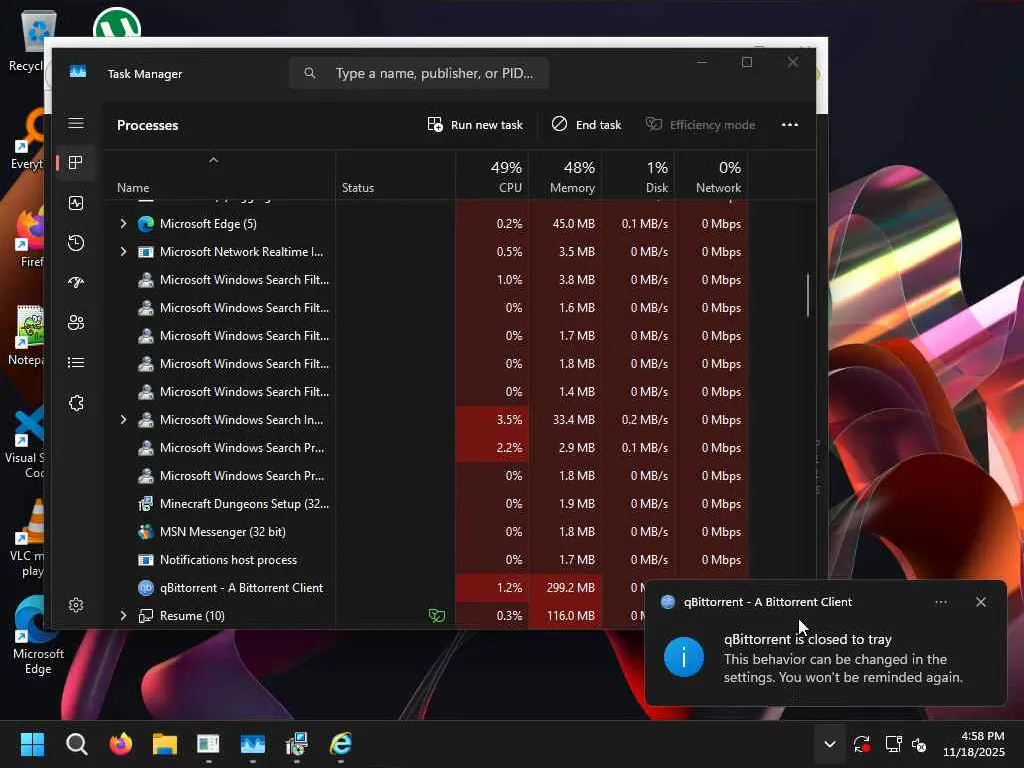Viewport: 1024px width, 768px height.
Task: Open Startup apps sidebar icon
Action: pyautogui.click(x=76, y=283)
